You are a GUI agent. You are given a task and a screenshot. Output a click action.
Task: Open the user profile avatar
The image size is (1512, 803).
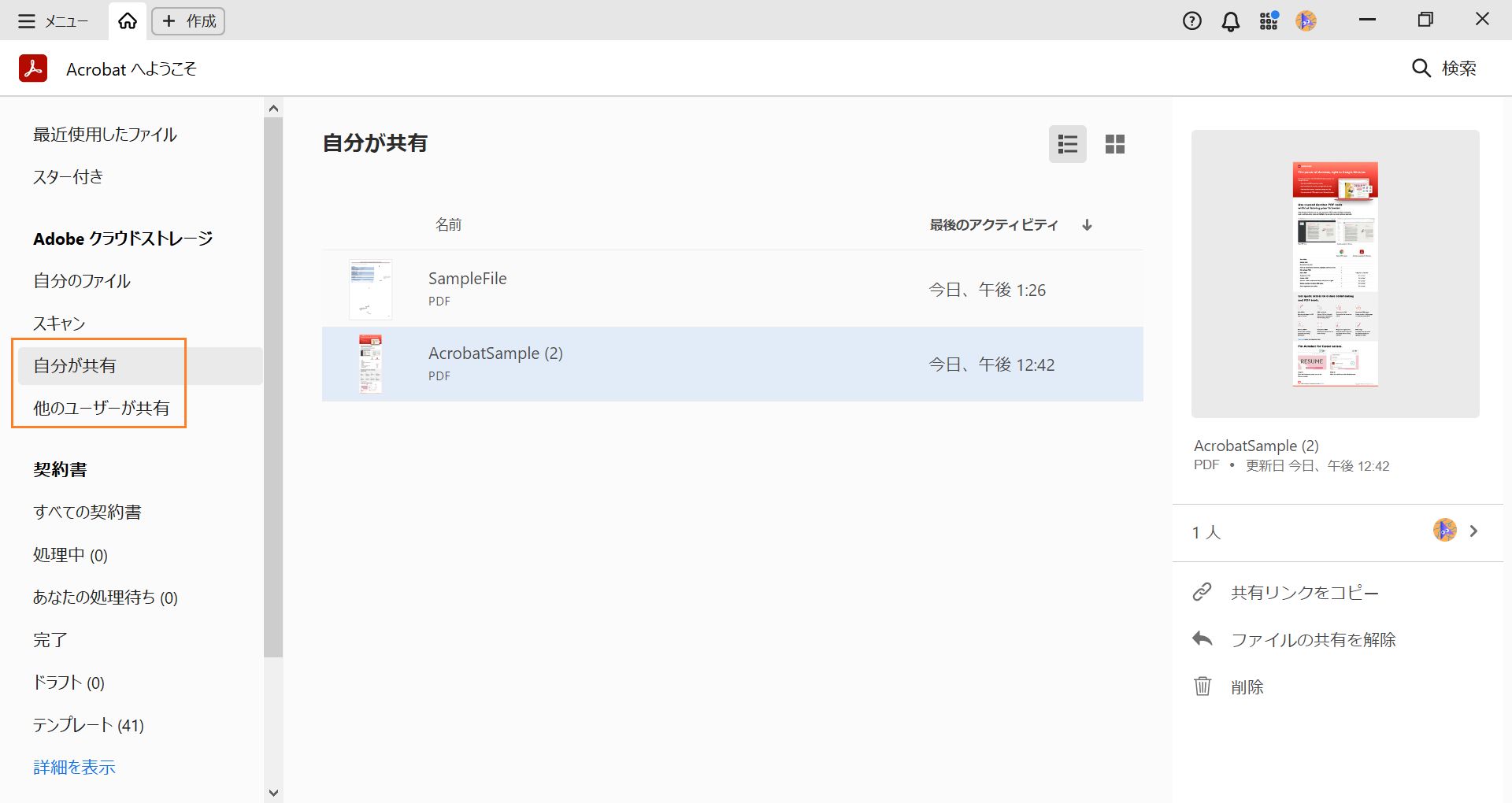click(1306, 20)
